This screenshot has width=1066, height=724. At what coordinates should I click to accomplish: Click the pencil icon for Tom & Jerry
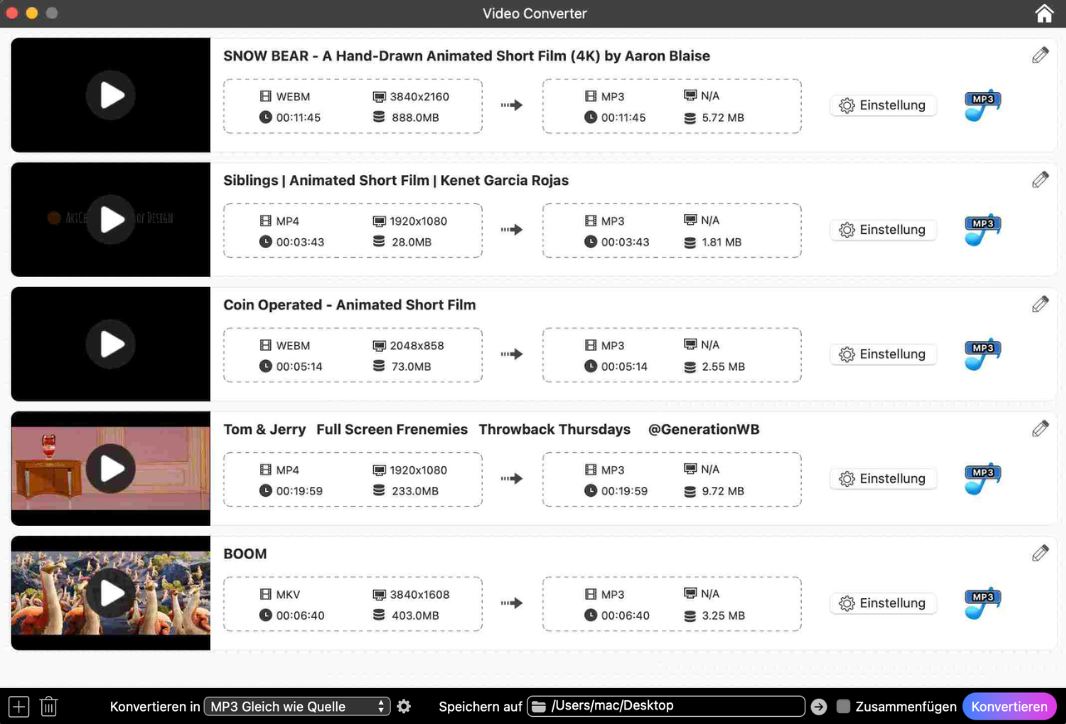coord(1040,429)
